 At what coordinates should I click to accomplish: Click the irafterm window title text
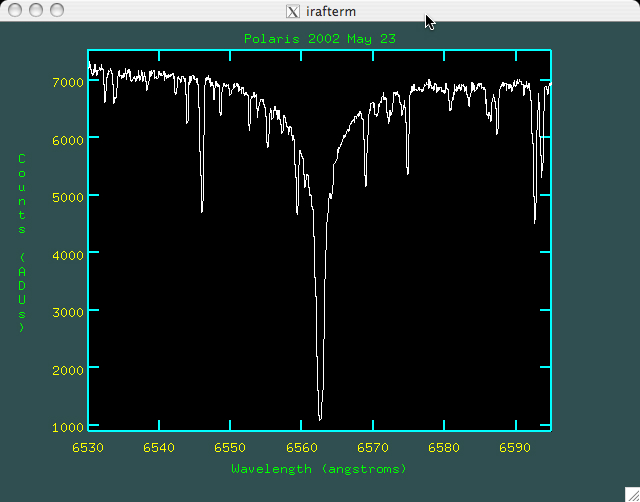(x=331, y=11)
